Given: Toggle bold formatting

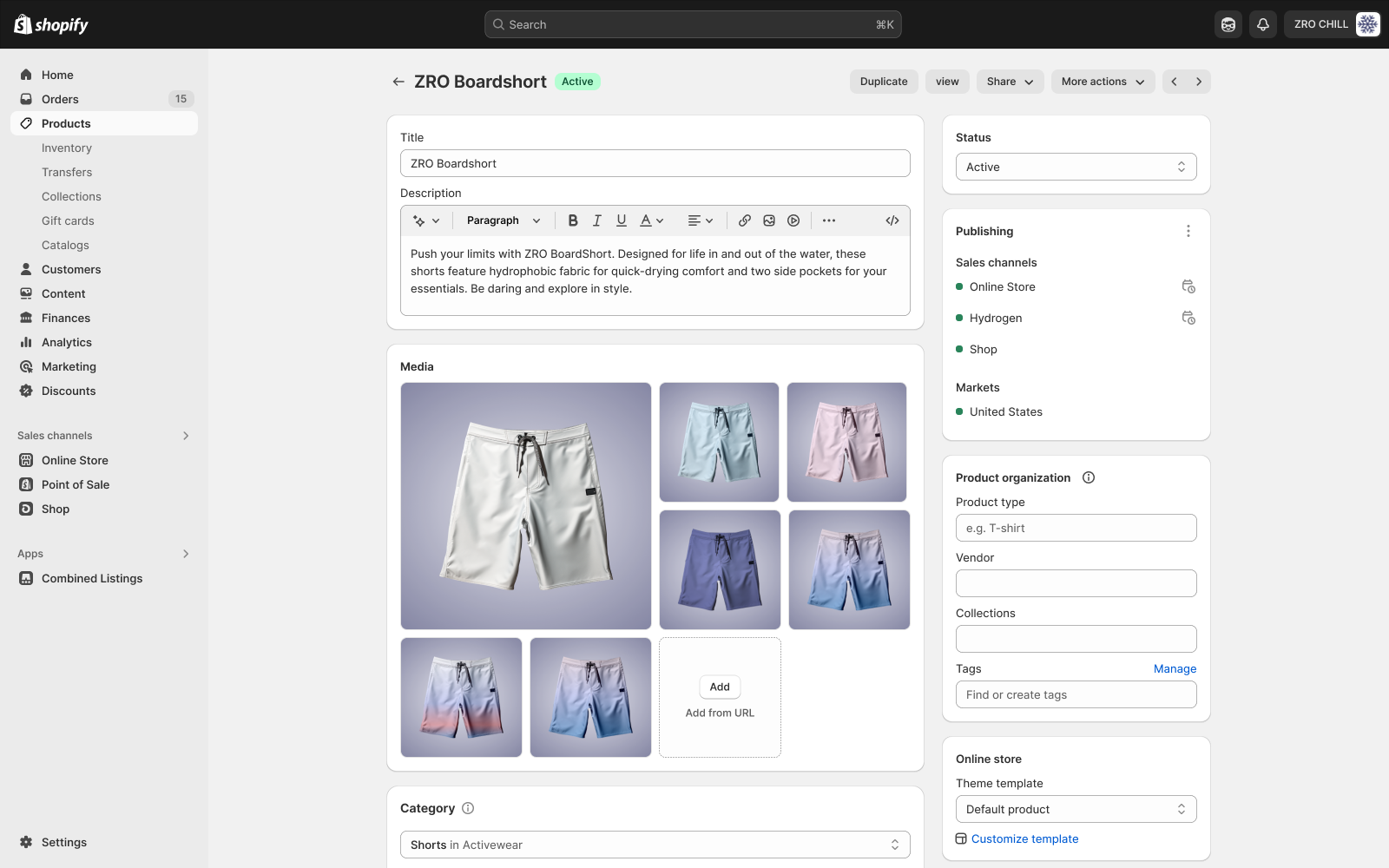Looking at the screenshot, I should (573, 220).
